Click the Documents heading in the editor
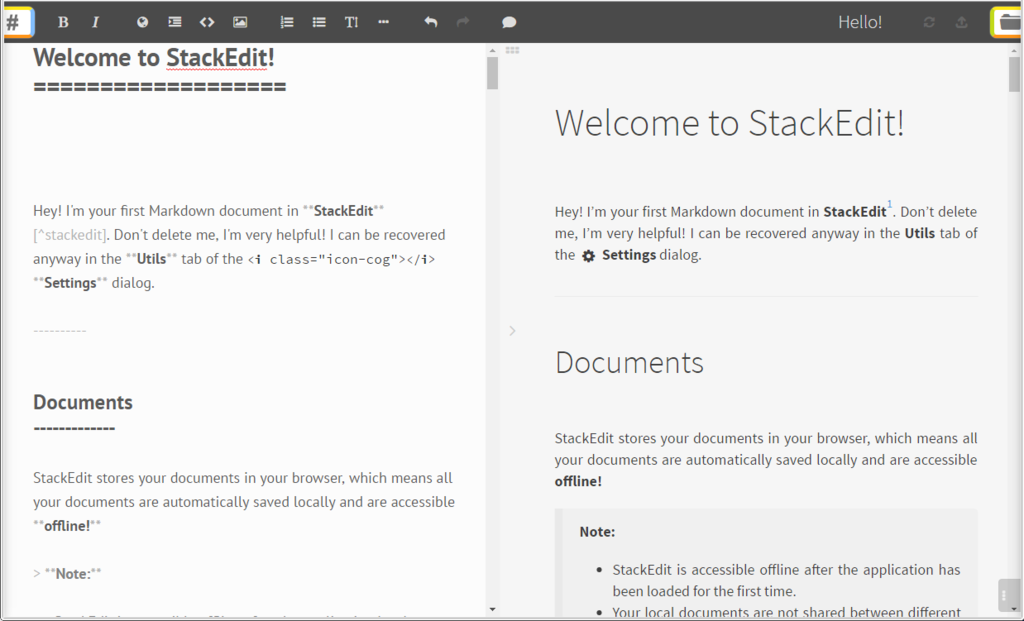 (83, 402)
